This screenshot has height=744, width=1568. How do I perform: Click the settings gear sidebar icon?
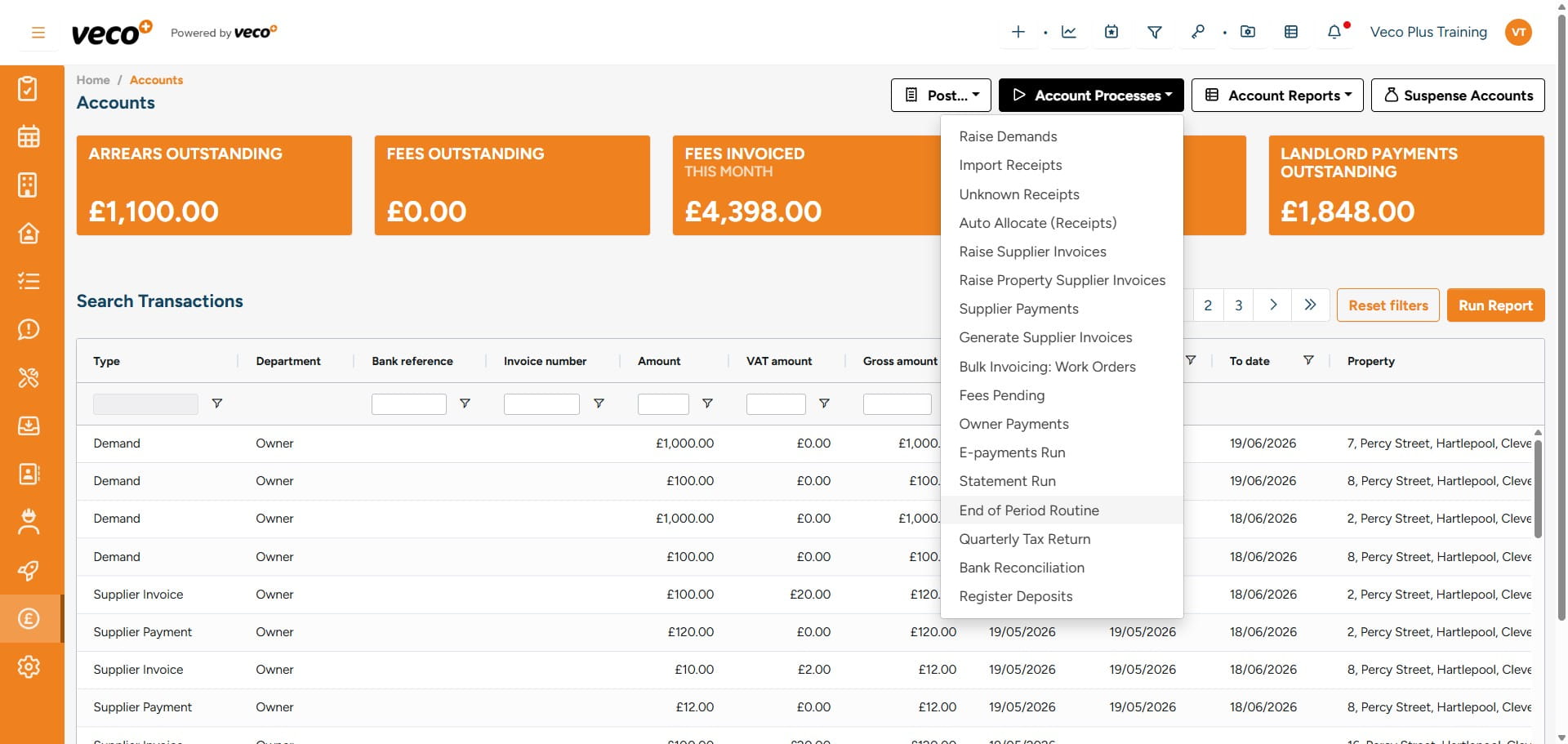29,666
